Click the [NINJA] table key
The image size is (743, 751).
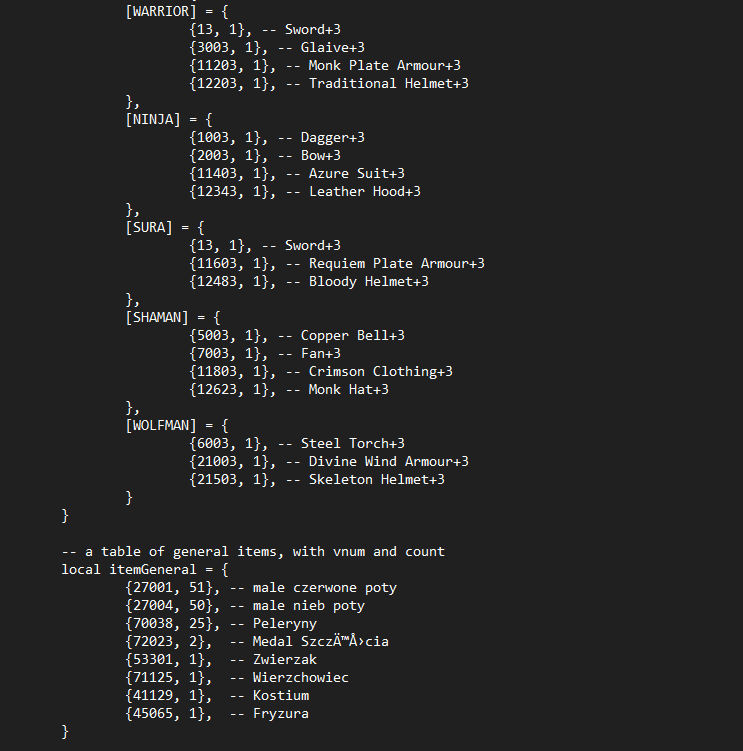pyautogui.click(x=154, y=119)
